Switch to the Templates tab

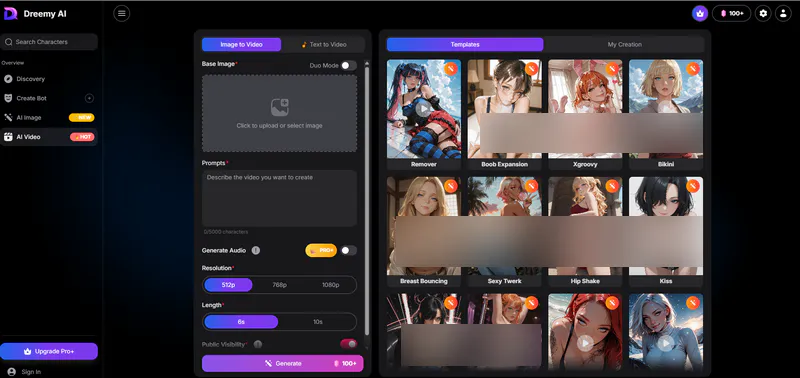coord(465,44)
